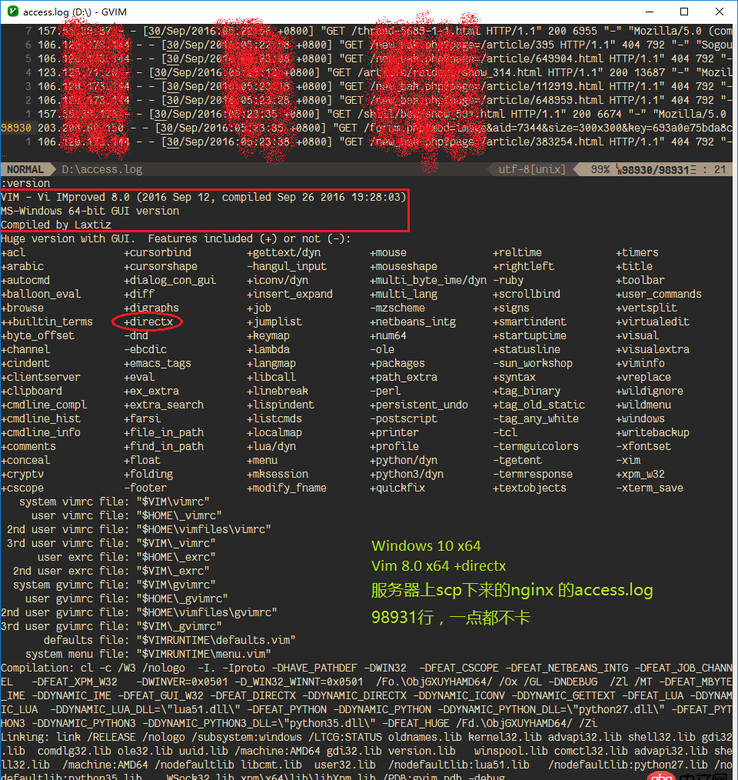Click 'MS-Windows 64-bit GUI version' line
The width and height of the screenshot is (738, 780).
point(90,211)
